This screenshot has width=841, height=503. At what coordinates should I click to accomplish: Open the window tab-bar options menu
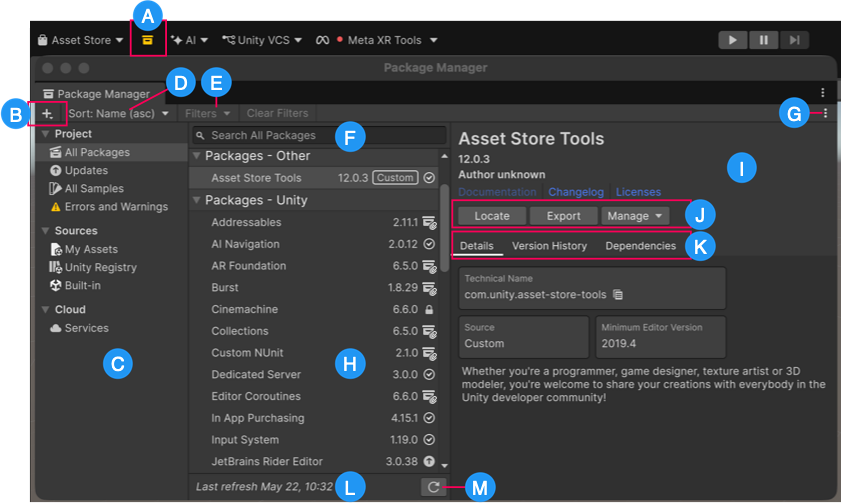822,93
